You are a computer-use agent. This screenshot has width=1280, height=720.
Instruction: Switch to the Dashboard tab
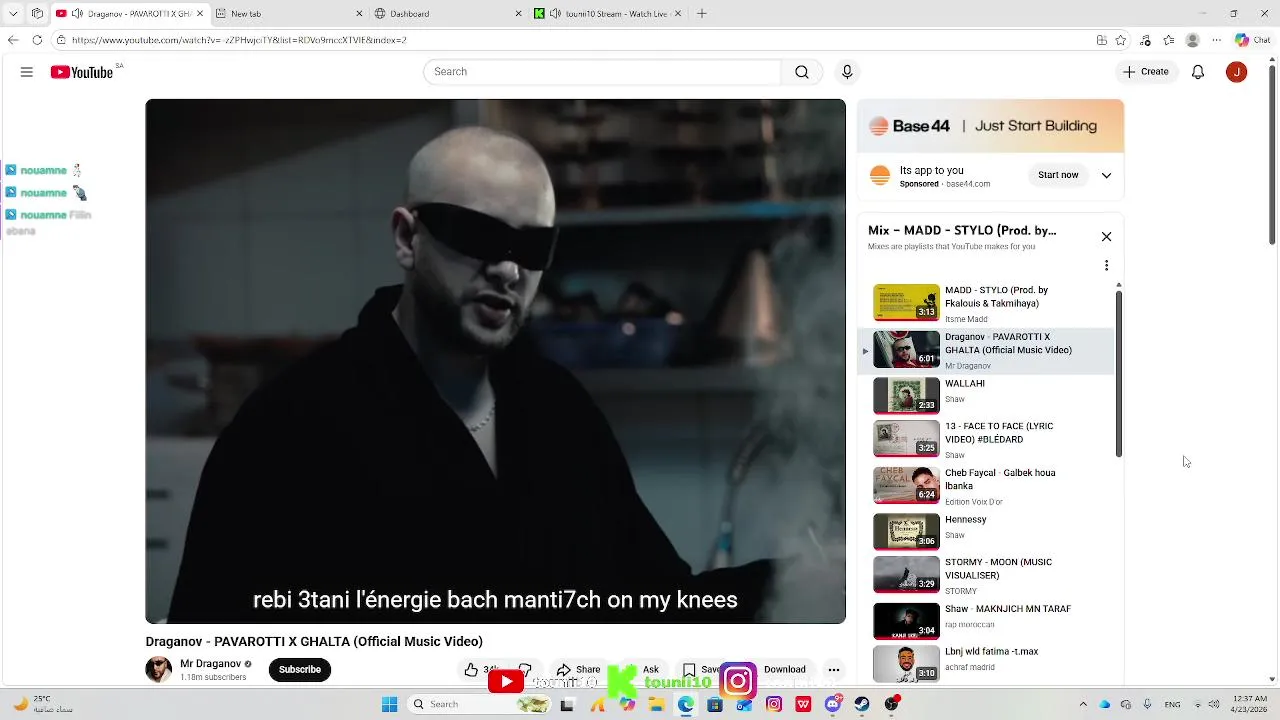(x=448, y=13)
